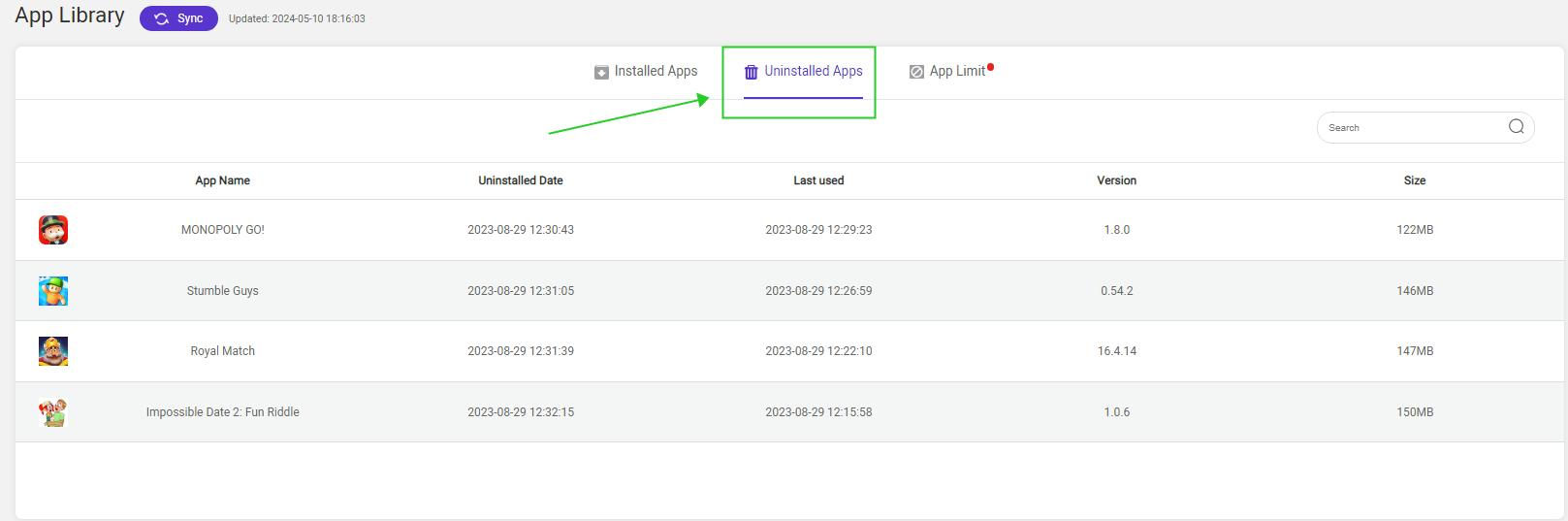Select the Version column header
The width and height of the screenshot is (1568, 521).
(1117, 180)
